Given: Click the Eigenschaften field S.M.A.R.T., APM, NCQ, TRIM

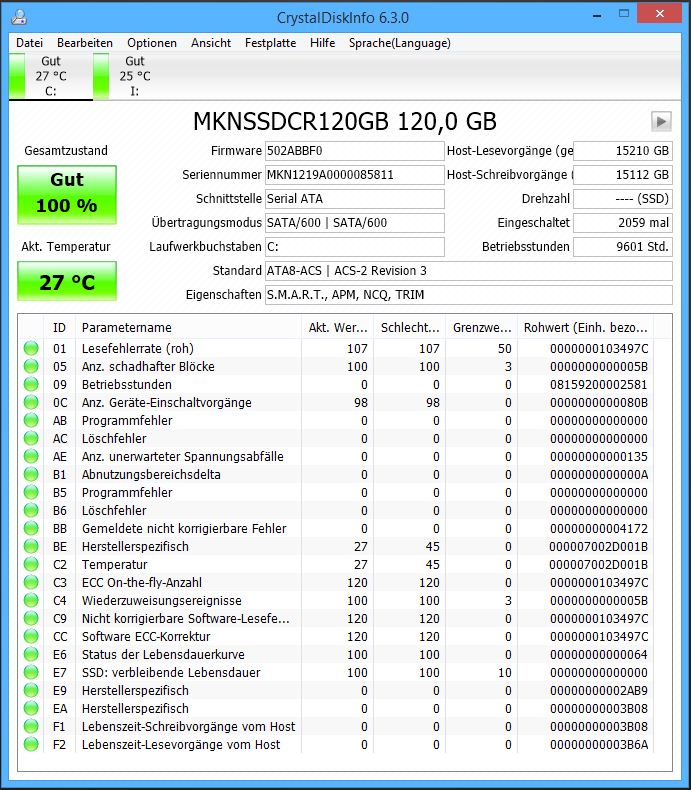Looking at the screenshot, I should point(469,295).
